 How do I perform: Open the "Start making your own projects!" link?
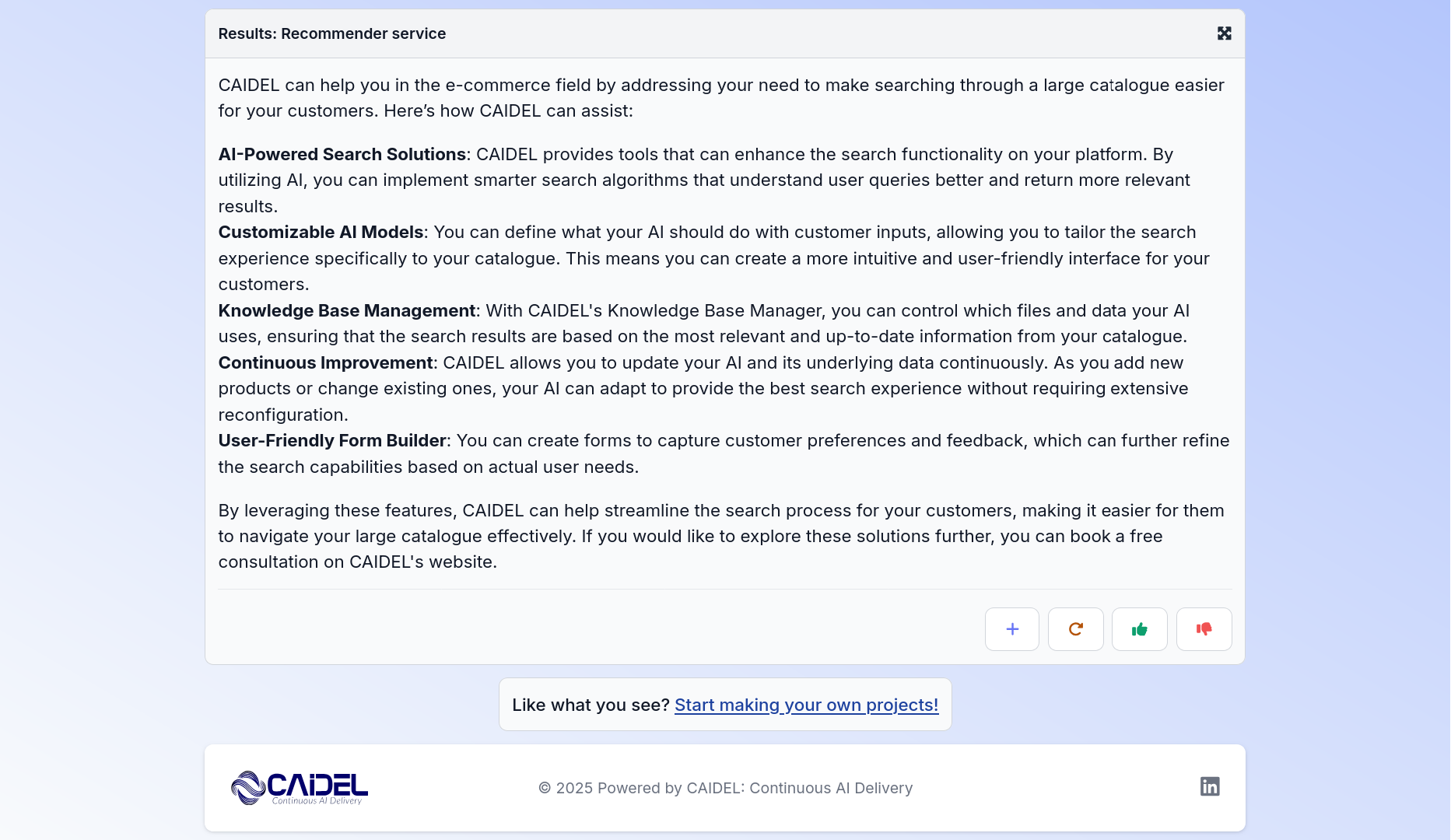pos(806,705)
